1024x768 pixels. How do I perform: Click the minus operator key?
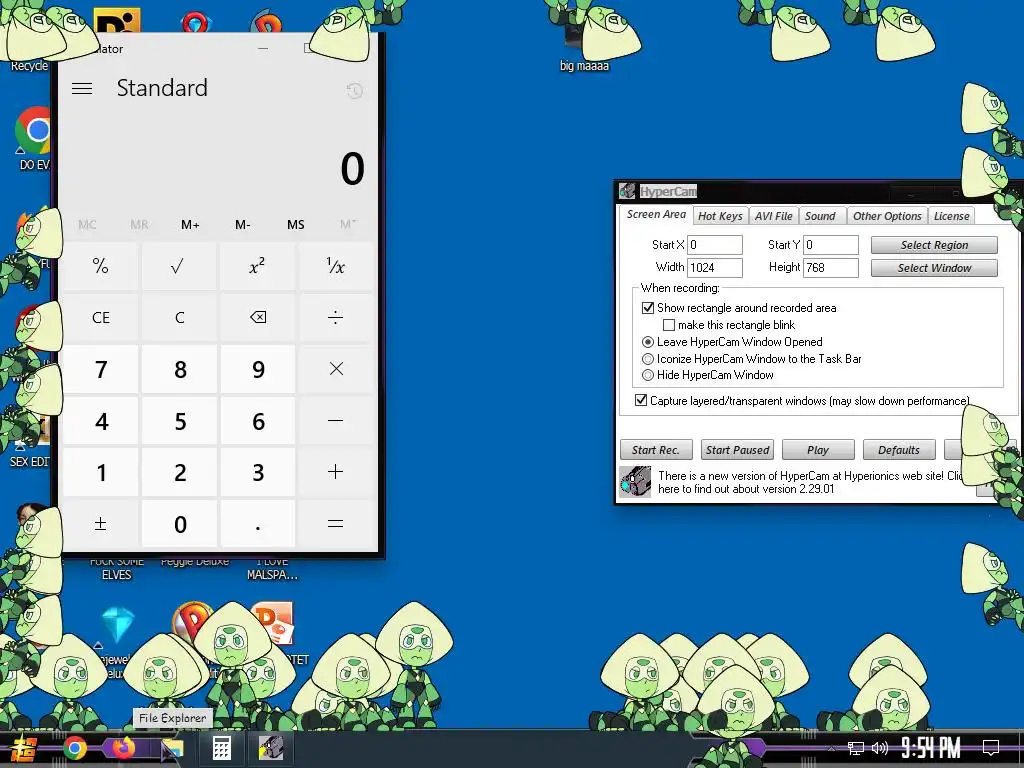(336, 421)
